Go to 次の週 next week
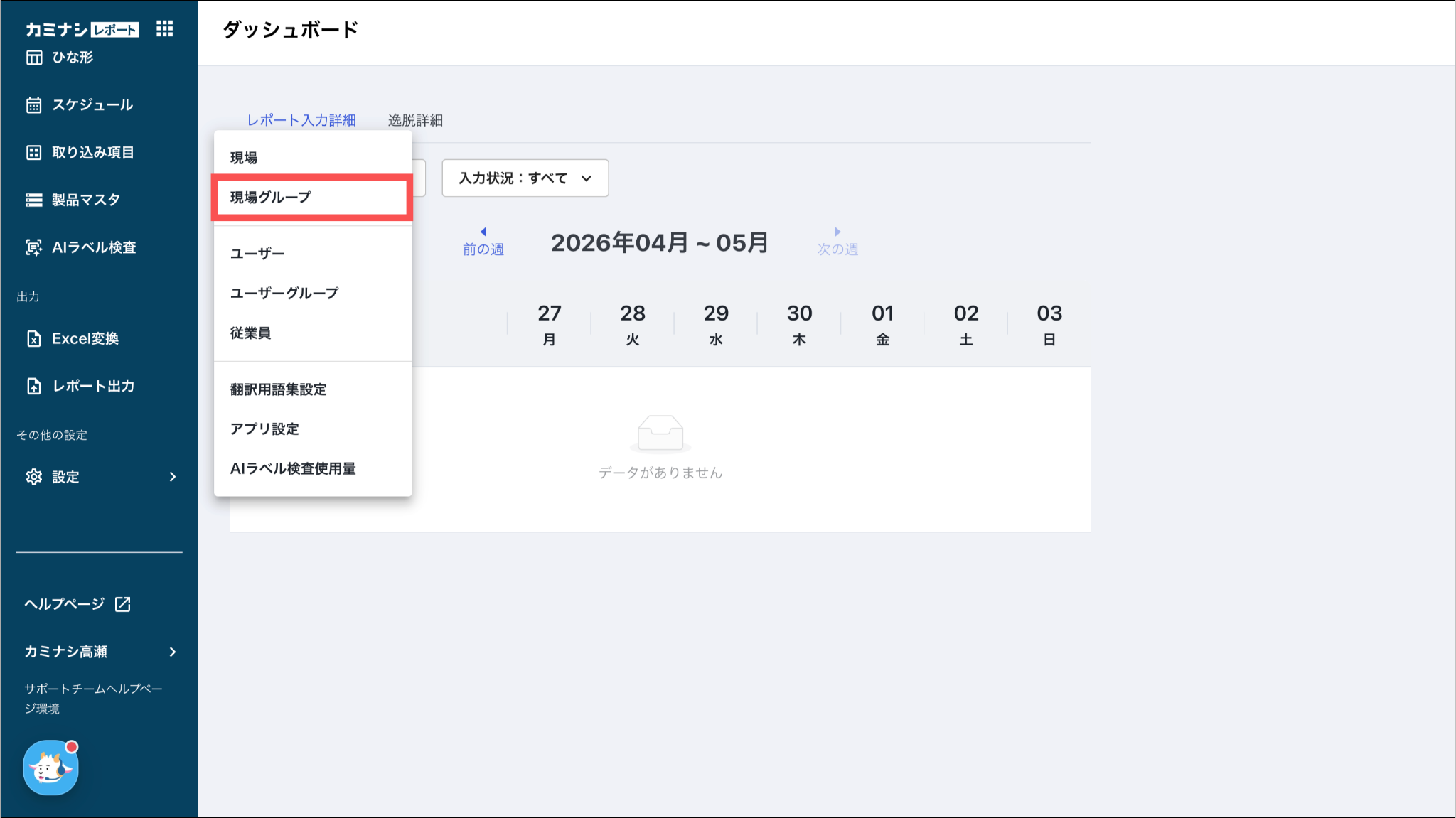This screenshot has width=1456, height=818. click(x=837, y=242)
